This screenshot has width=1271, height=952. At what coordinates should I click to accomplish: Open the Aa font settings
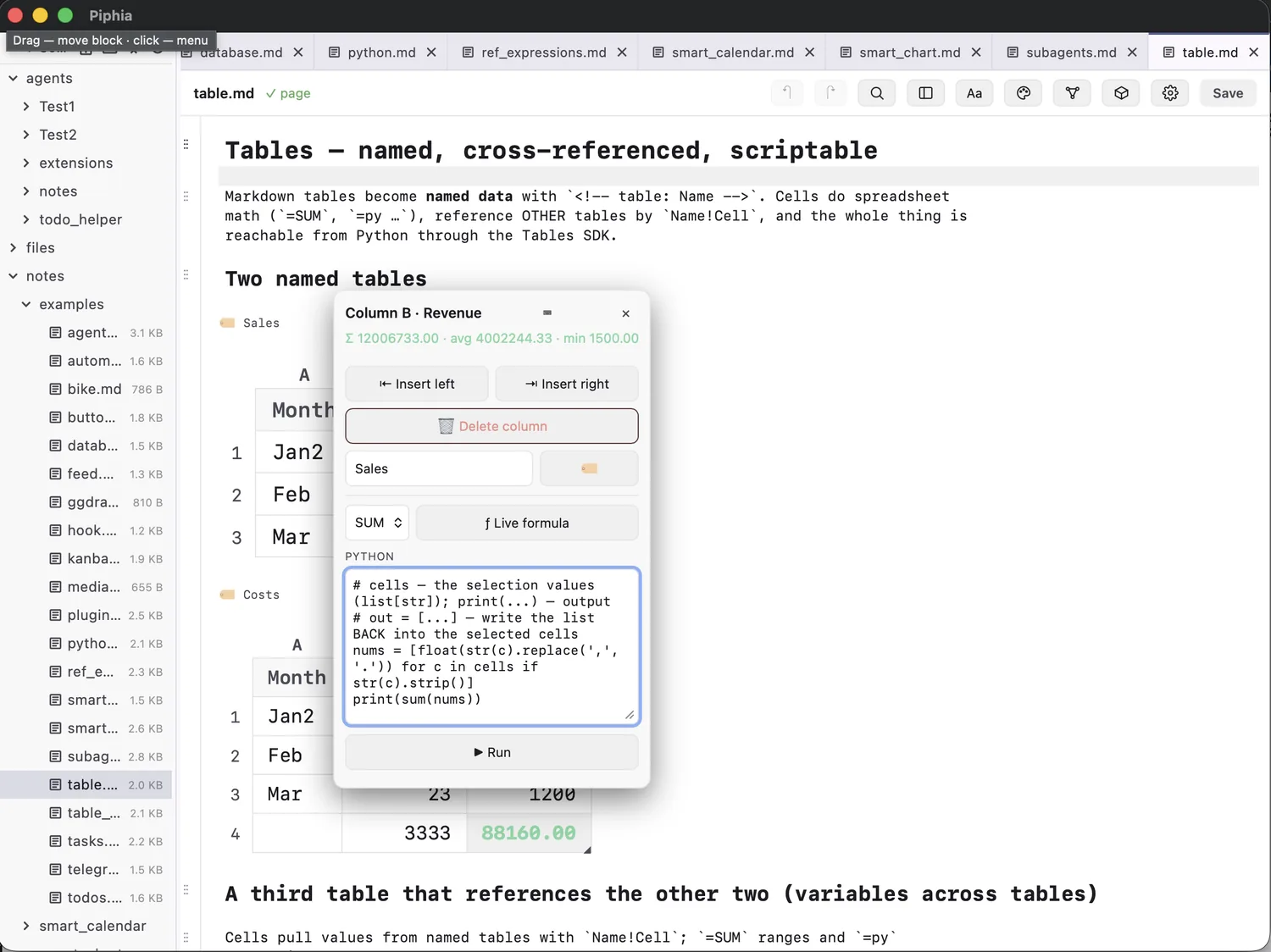pyautogui.click(x=974, y=93)
